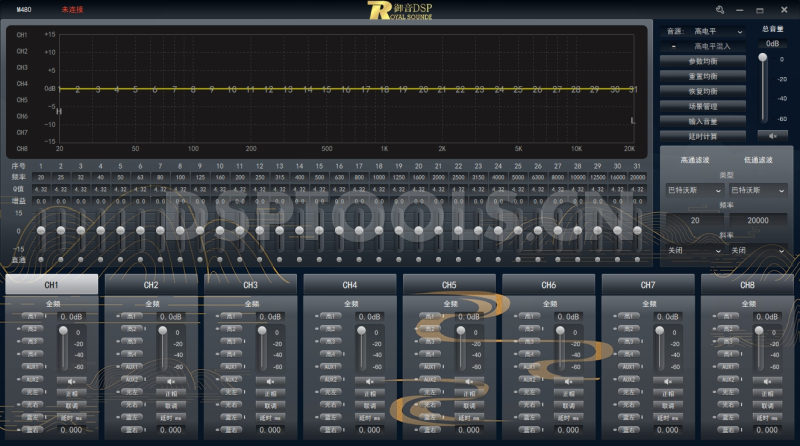This screenshot has width=800, height=446.
Task: Toggle 正相 phase button on CH5
Action: pos(469,393)
